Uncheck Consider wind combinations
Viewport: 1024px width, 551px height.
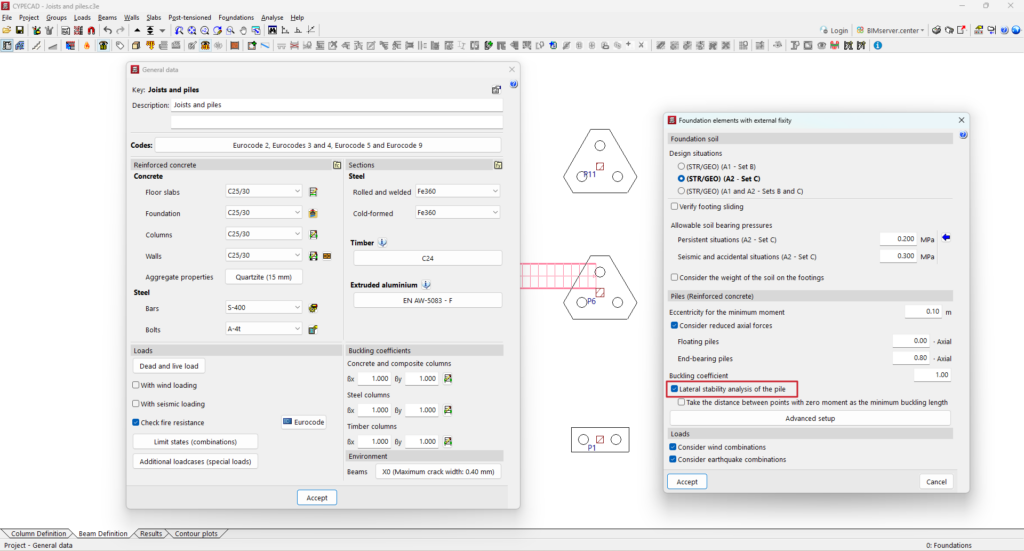click(673, 447)
